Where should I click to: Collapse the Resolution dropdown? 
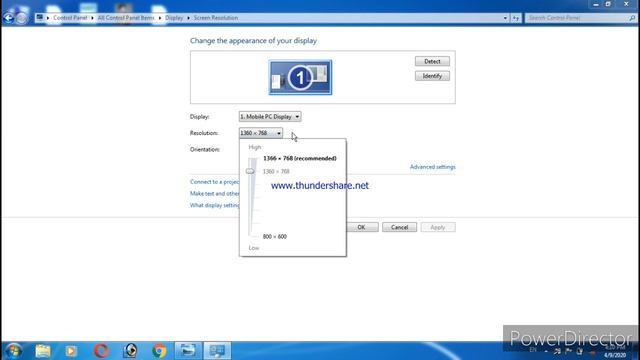[x=260, y=133]
